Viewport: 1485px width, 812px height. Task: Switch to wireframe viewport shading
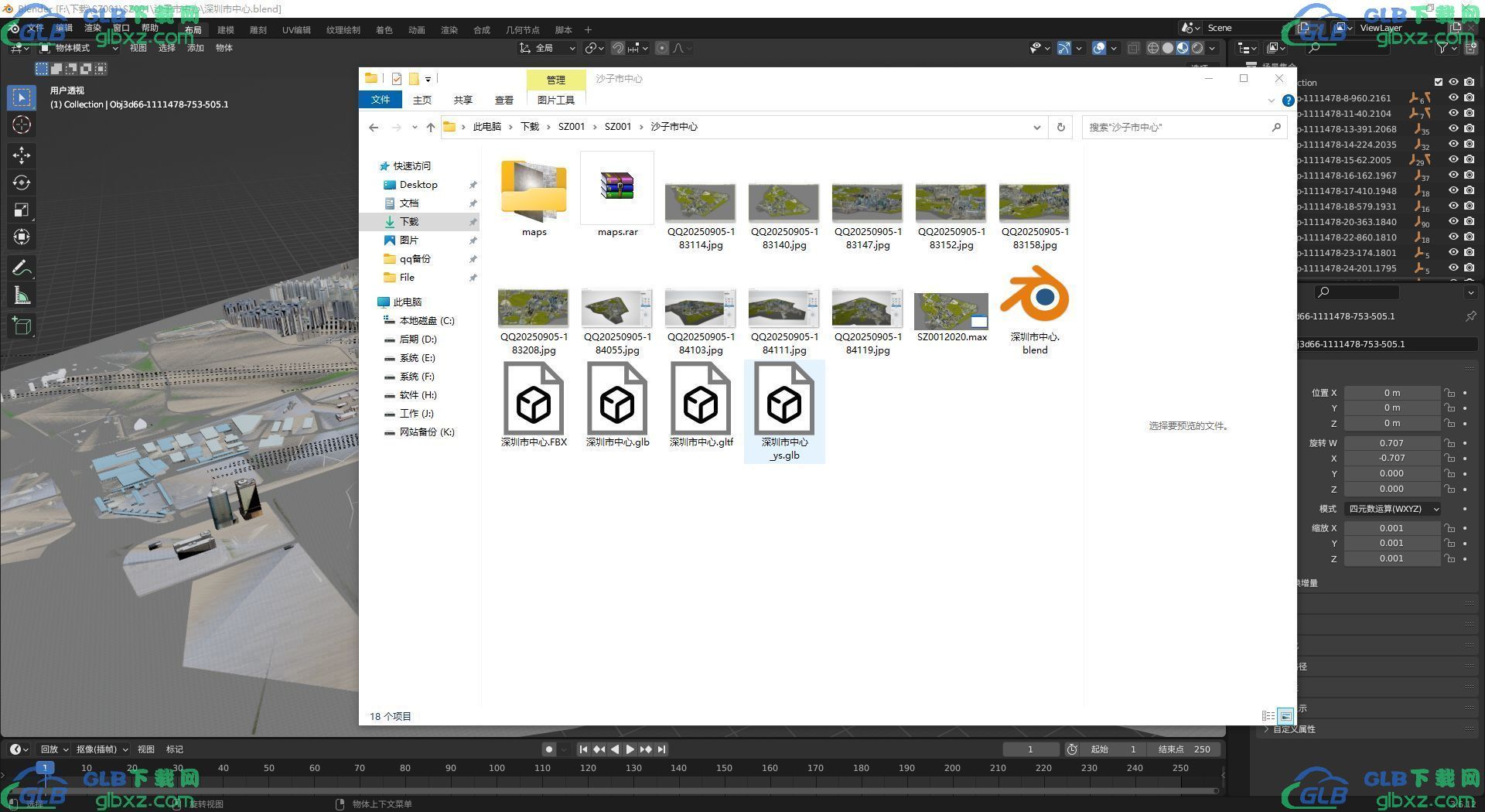click(x=1152, y=48)
